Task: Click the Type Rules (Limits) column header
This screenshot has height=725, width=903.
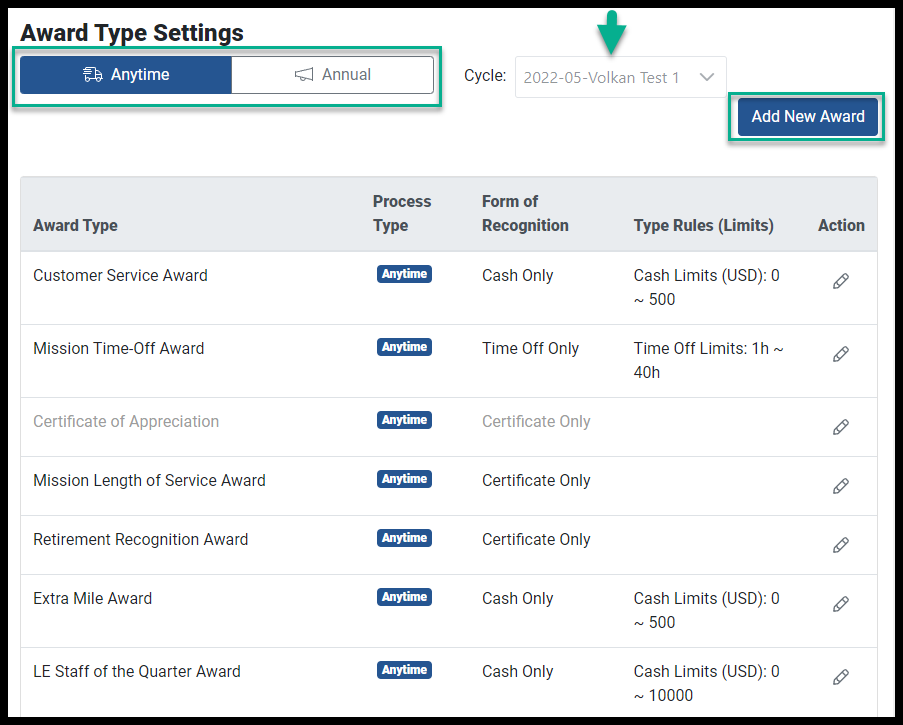Action: tap(703, 225)
